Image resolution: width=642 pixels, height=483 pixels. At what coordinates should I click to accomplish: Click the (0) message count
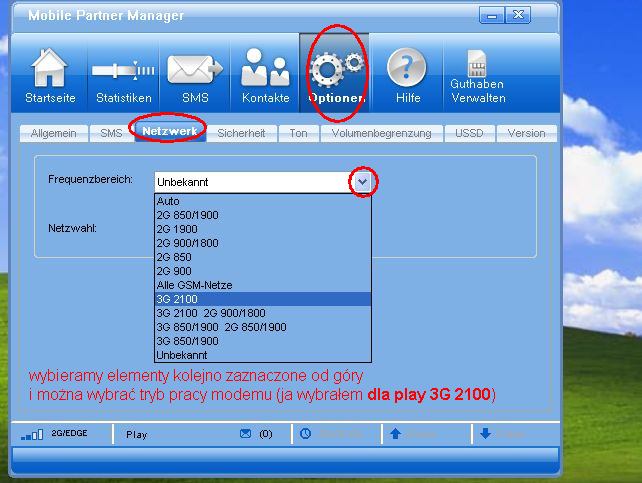[x=265, y=434]
